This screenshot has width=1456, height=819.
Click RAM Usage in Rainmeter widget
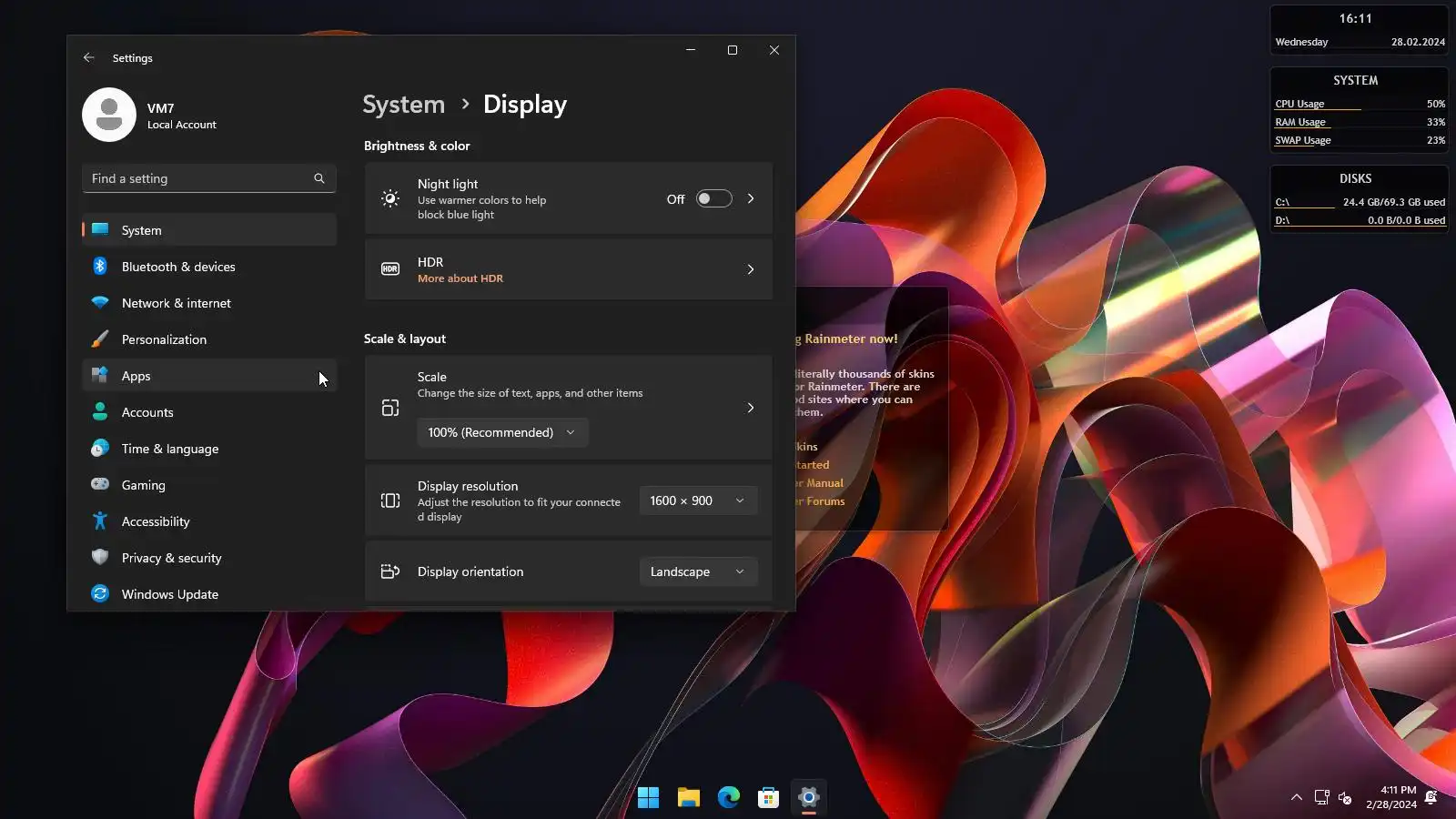tap(1300, 122)
